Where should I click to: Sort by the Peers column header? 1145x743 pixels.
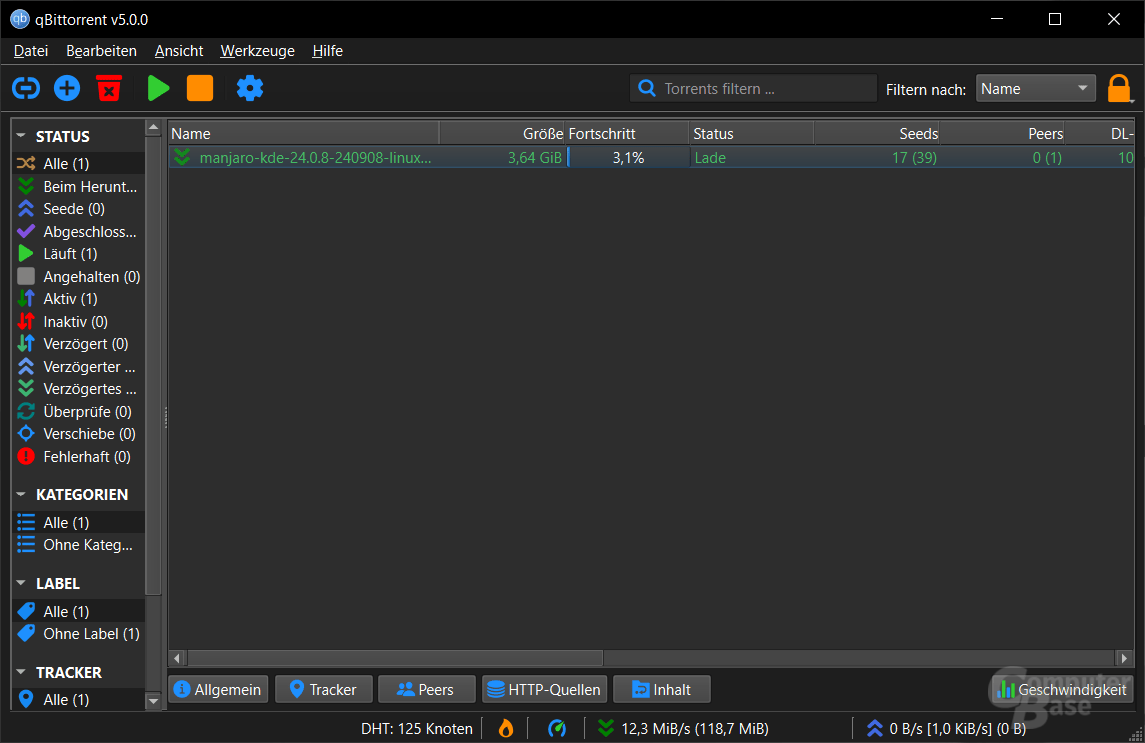click(x=1002, y=134)
